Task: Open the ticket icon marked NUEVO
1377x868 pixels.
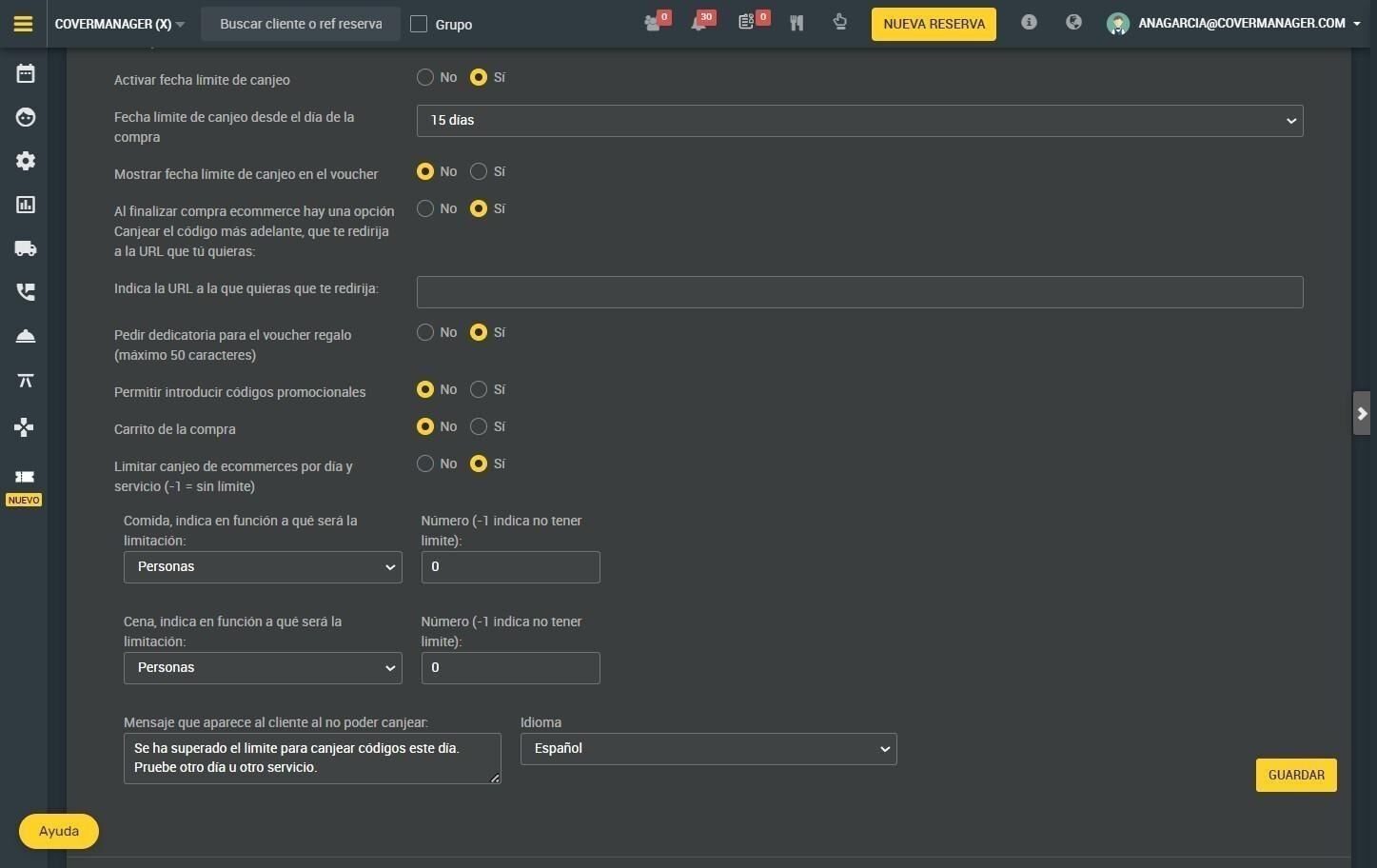Action: [25, 477]
